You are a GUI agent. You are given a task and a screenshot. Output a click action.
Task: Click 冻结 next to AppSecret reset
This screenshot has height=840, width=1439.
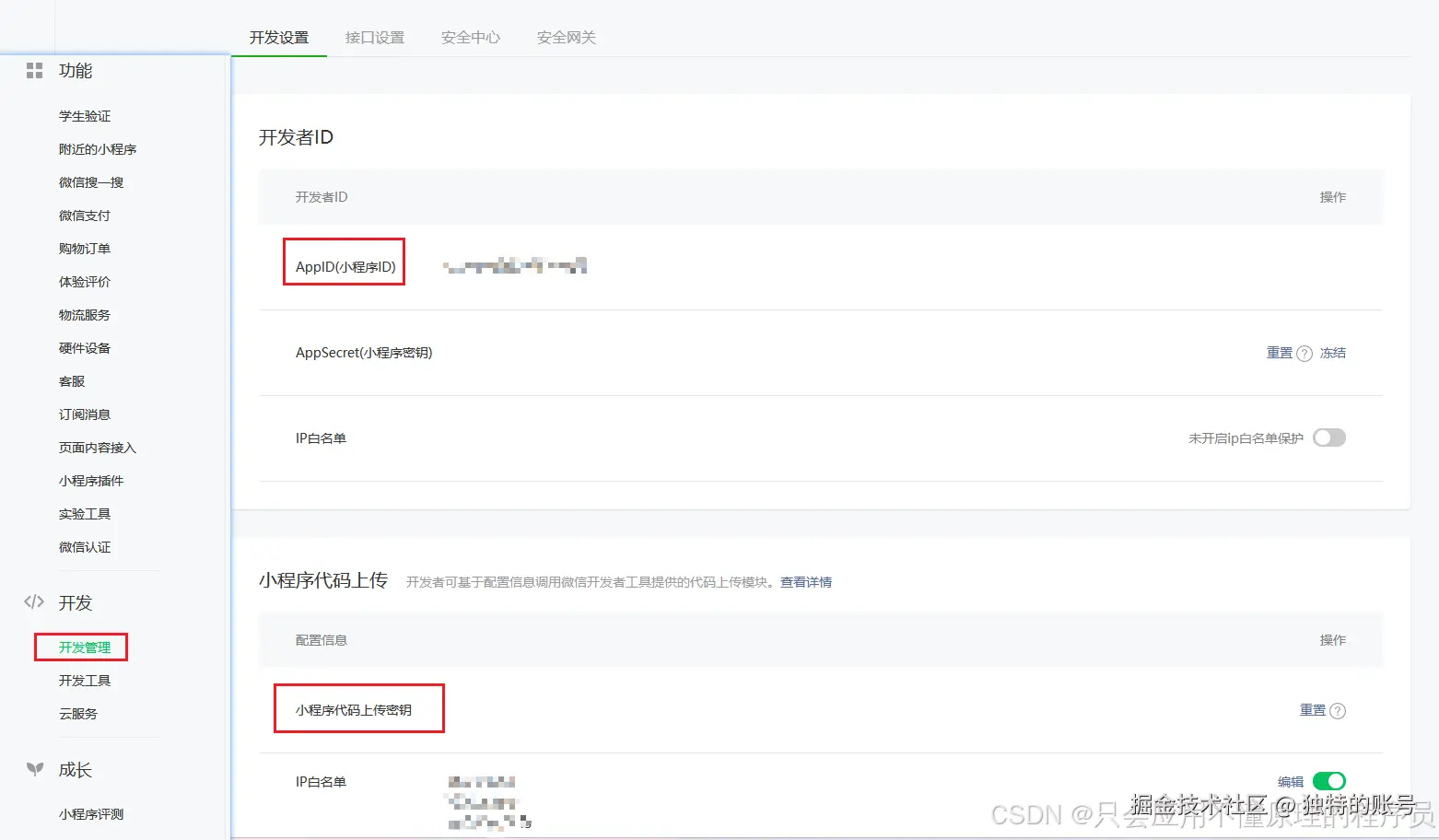pos(1332,353)
